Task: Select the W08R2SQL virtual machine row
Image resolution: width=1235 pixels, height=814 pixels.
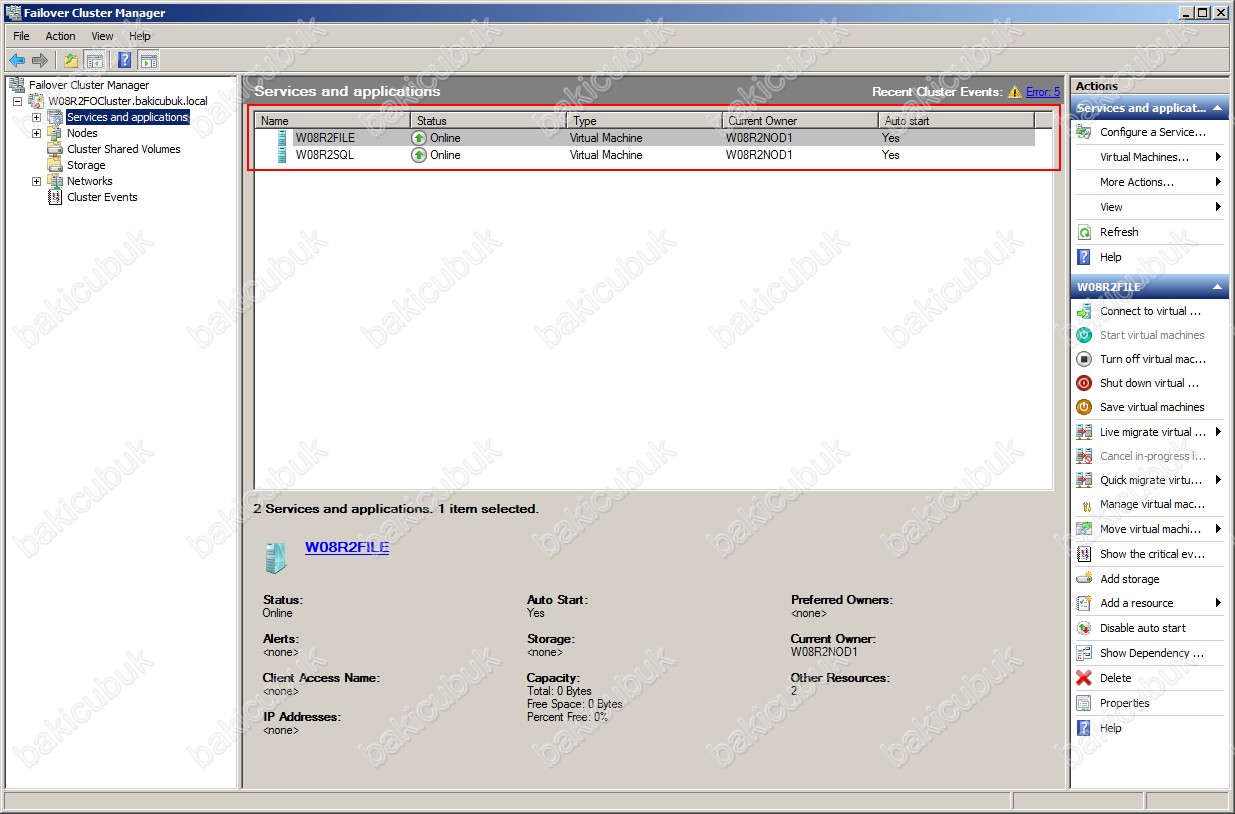Action: point(645,155)
